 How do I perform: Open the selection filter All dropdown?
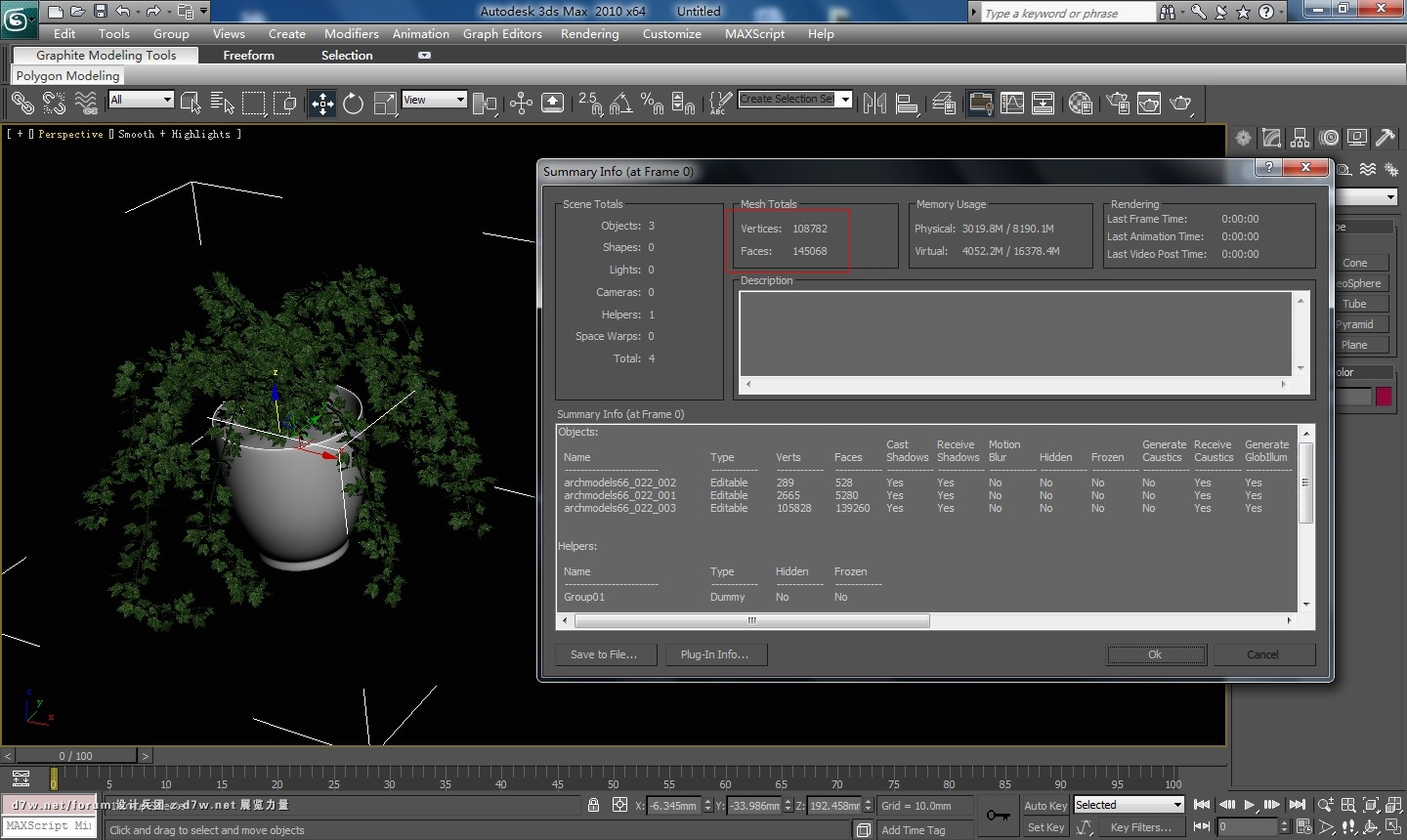click(141, 100)
